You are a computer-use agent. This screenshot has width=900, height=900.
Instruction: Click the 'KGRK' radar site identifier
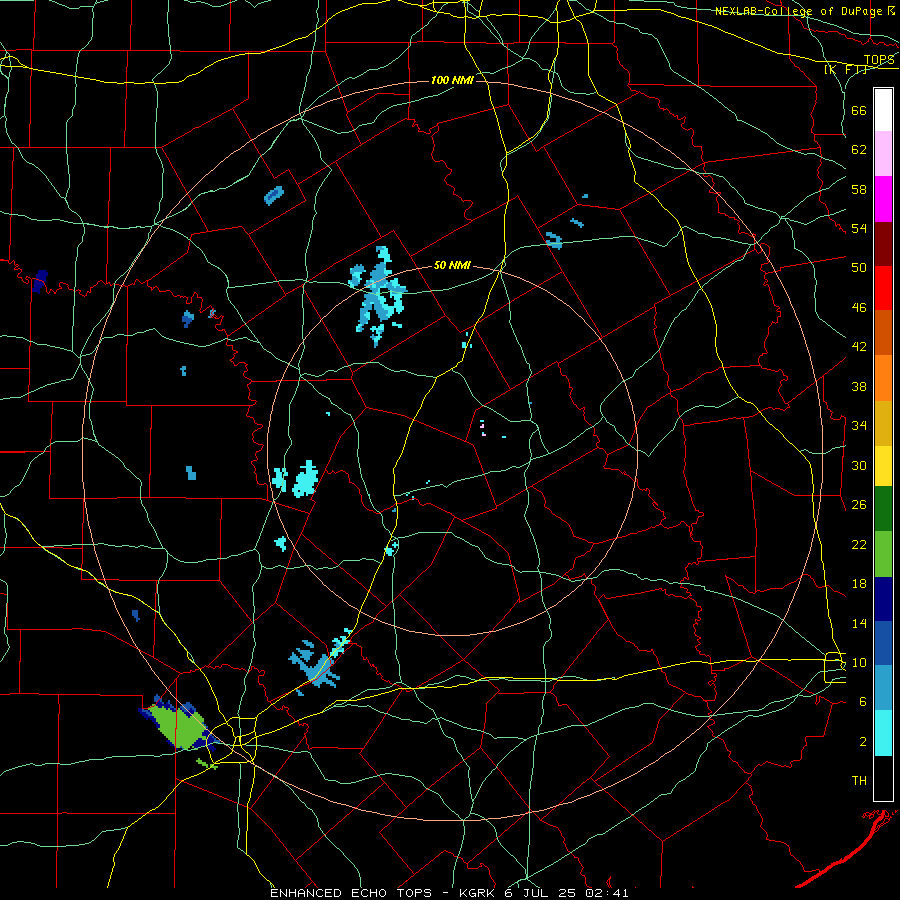pyautogui.click(x=477, y=893)
